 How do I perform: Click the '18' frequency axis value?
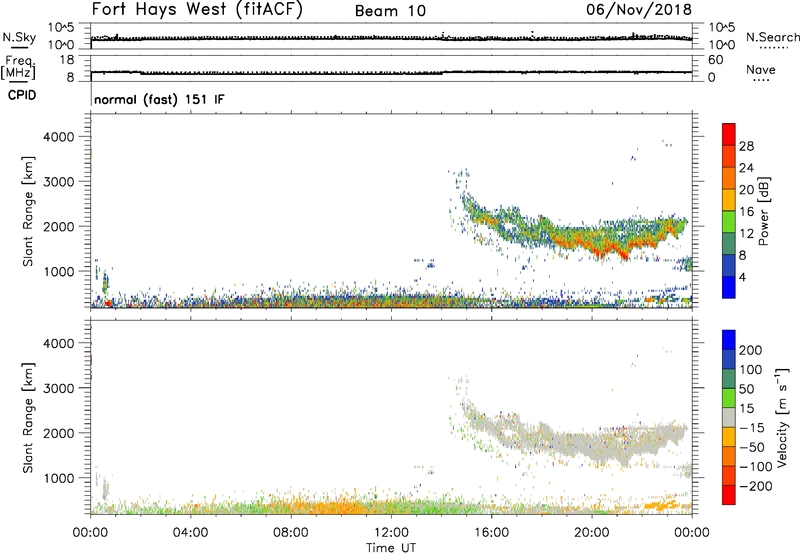(67, 60)
